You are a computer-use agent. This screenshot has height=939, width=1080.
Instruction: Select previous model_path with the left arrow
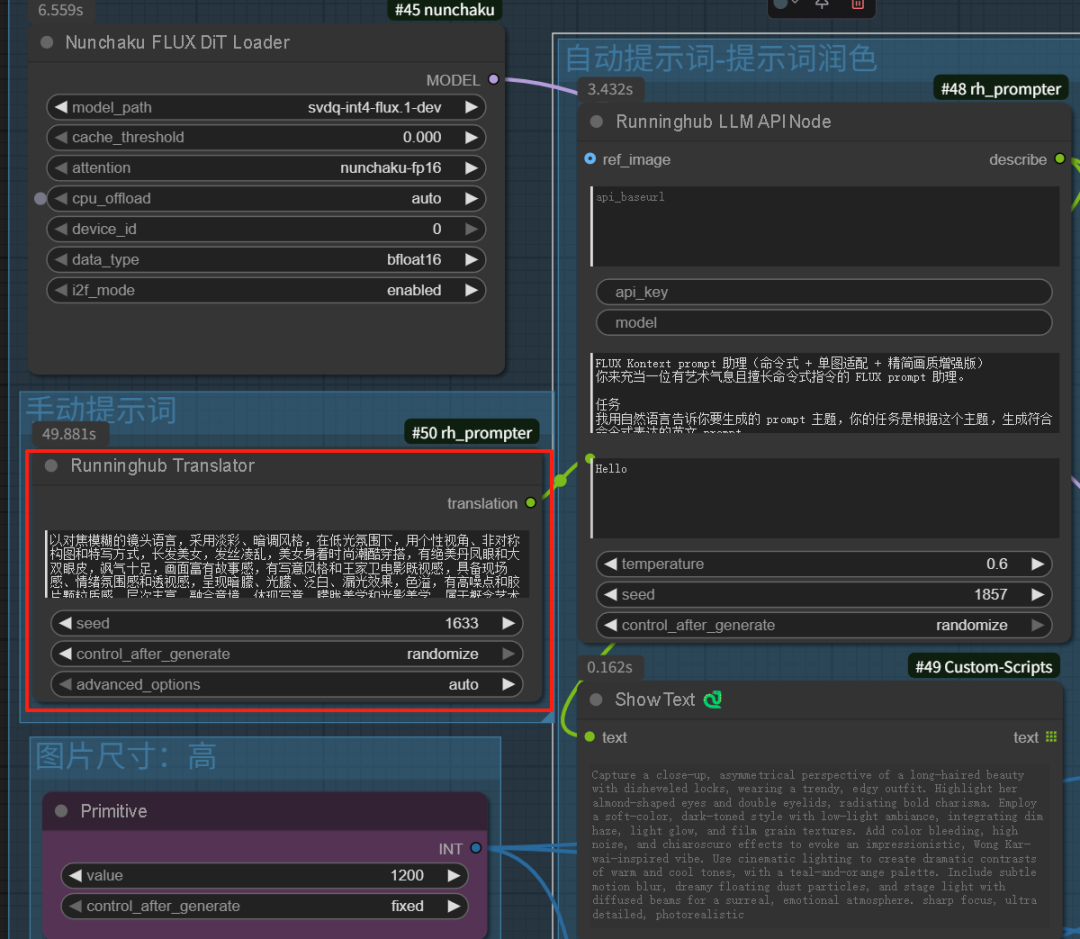pyautogui.click(x=61, y=107)
